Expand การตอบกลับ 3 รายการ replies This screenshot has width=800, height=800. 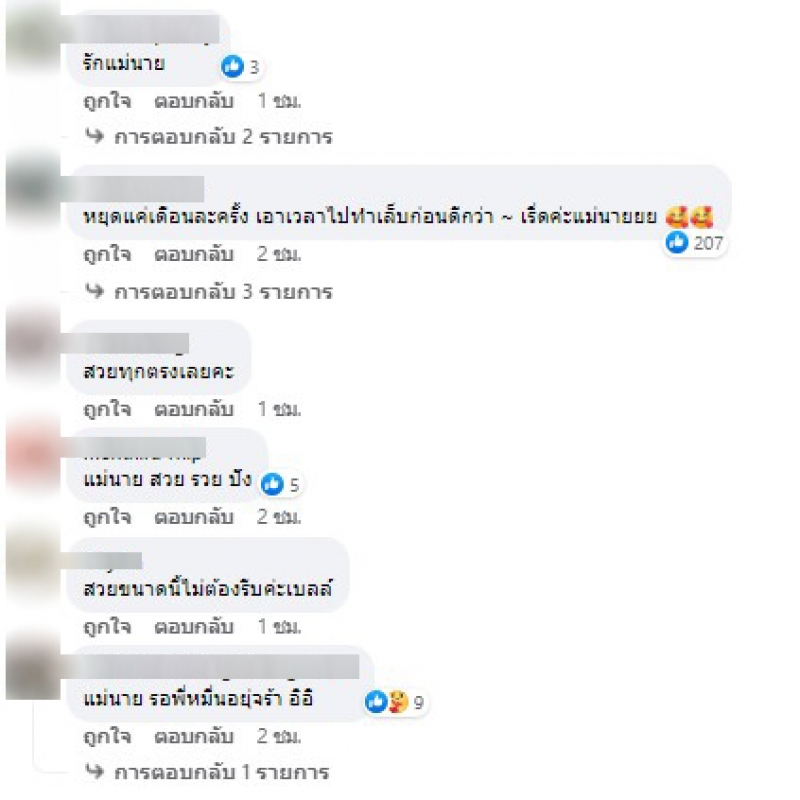[223, 292]
